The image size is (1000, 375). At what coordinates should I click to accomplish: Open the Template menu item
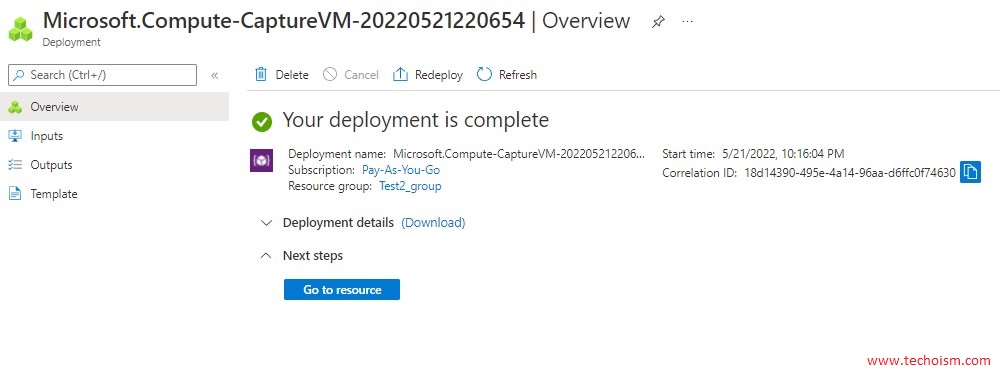[114, 194]
